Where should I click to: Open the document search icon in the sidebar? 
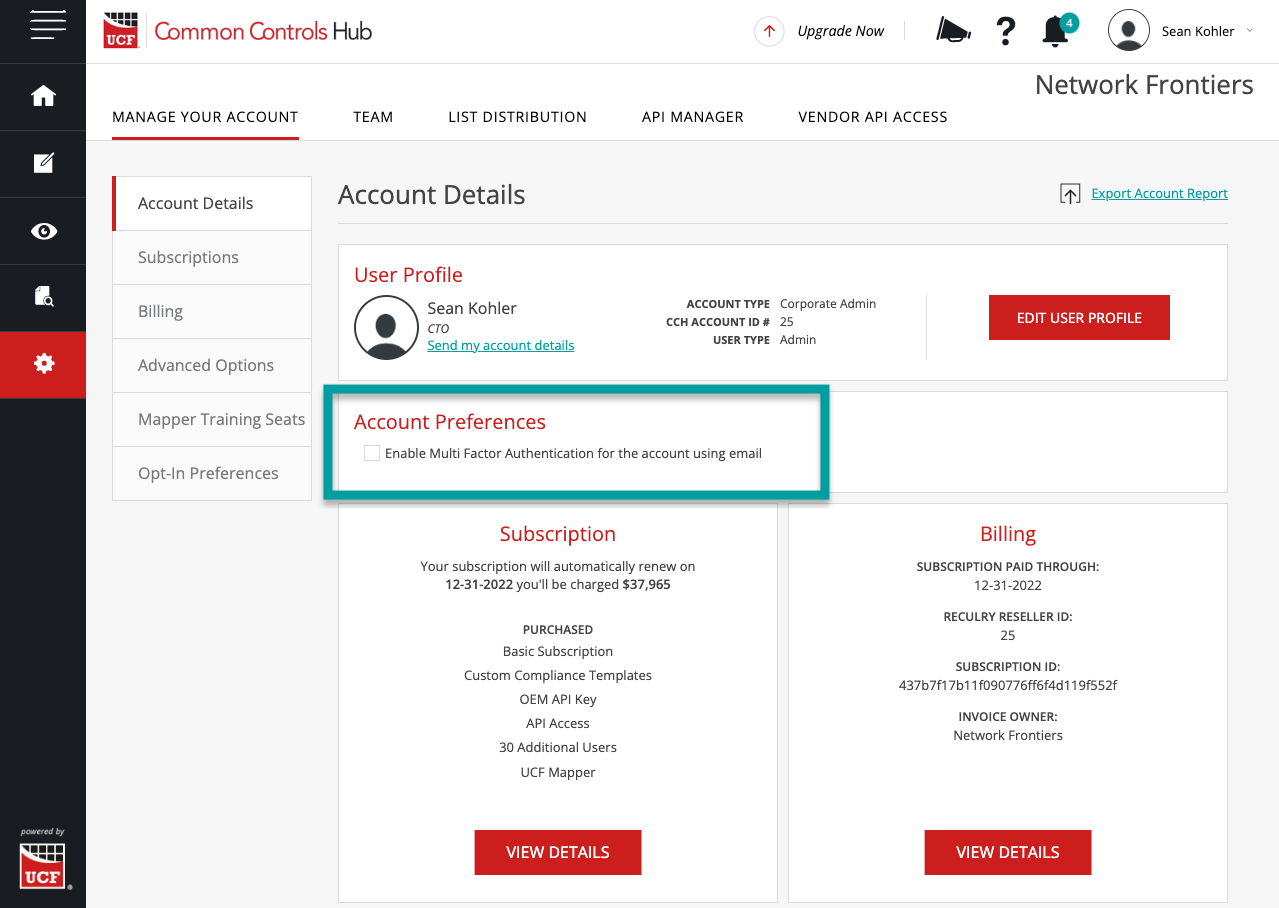[42, 297]
